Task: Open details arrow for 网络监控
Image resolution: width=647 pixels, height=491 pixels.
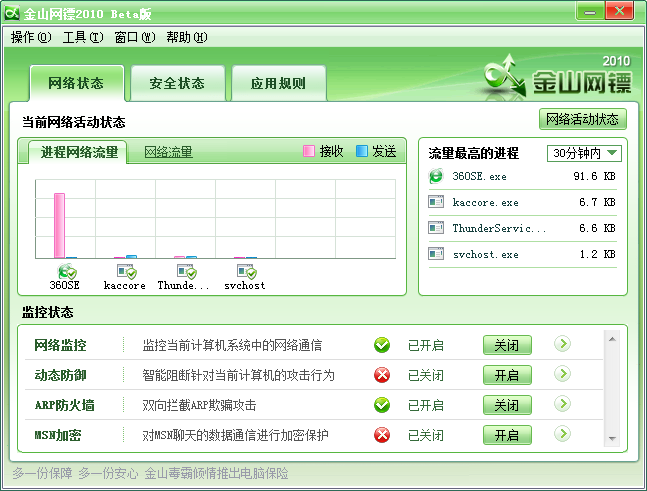Action: (562, 344)
